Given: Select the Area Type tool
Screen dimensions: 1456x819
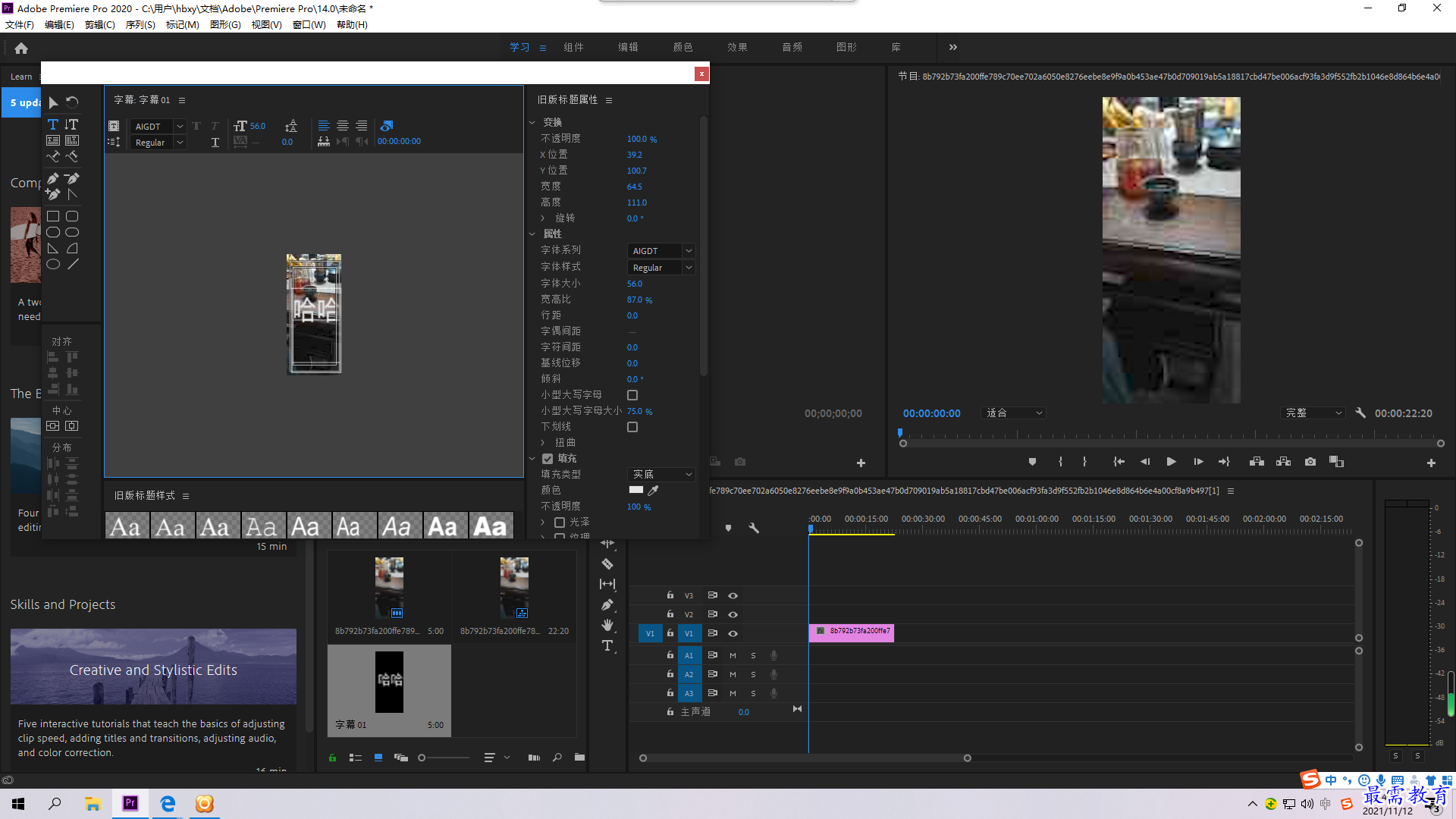Looking at the screenshot, I should (53, 140).
